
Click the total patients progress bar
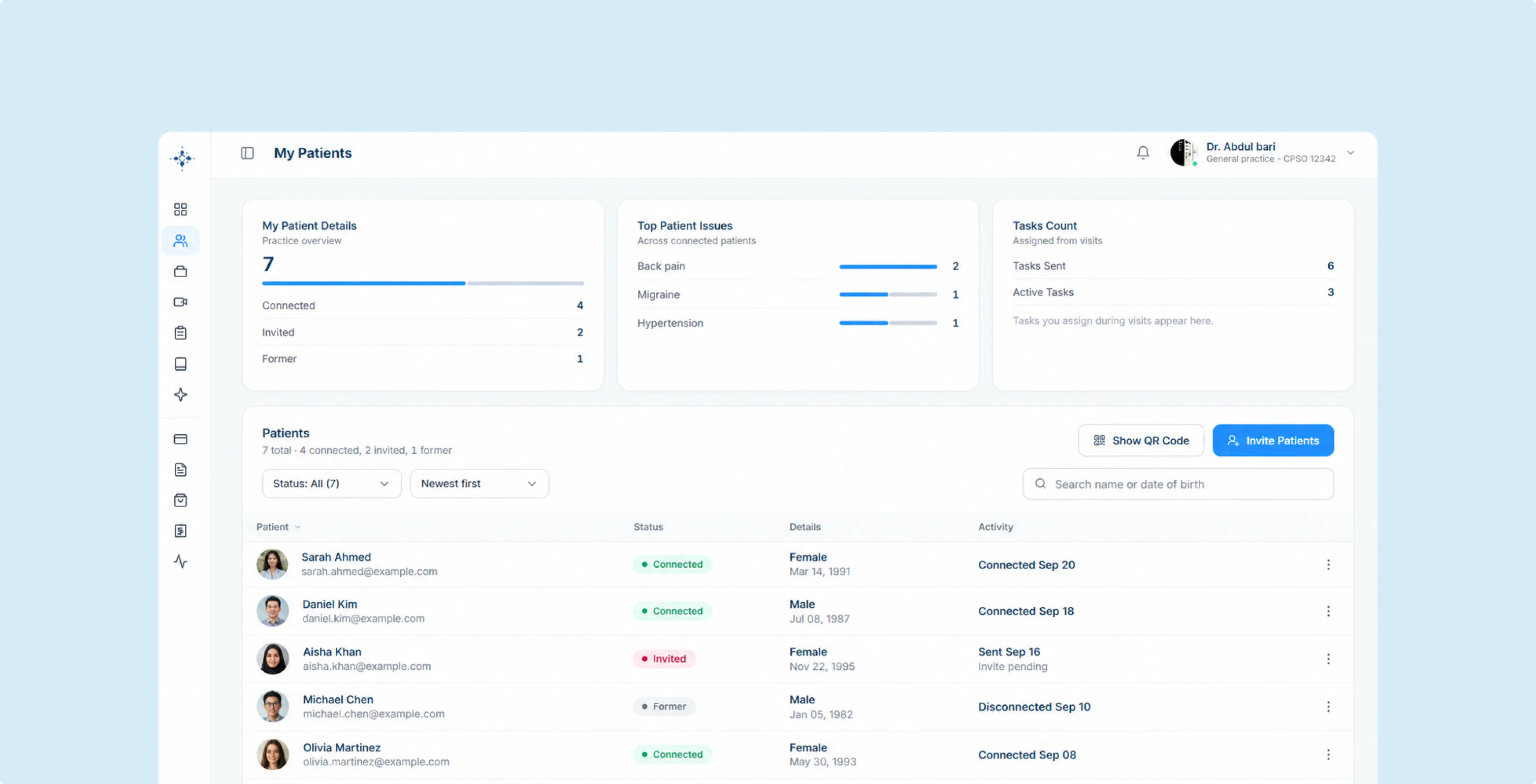click(422, 283)
